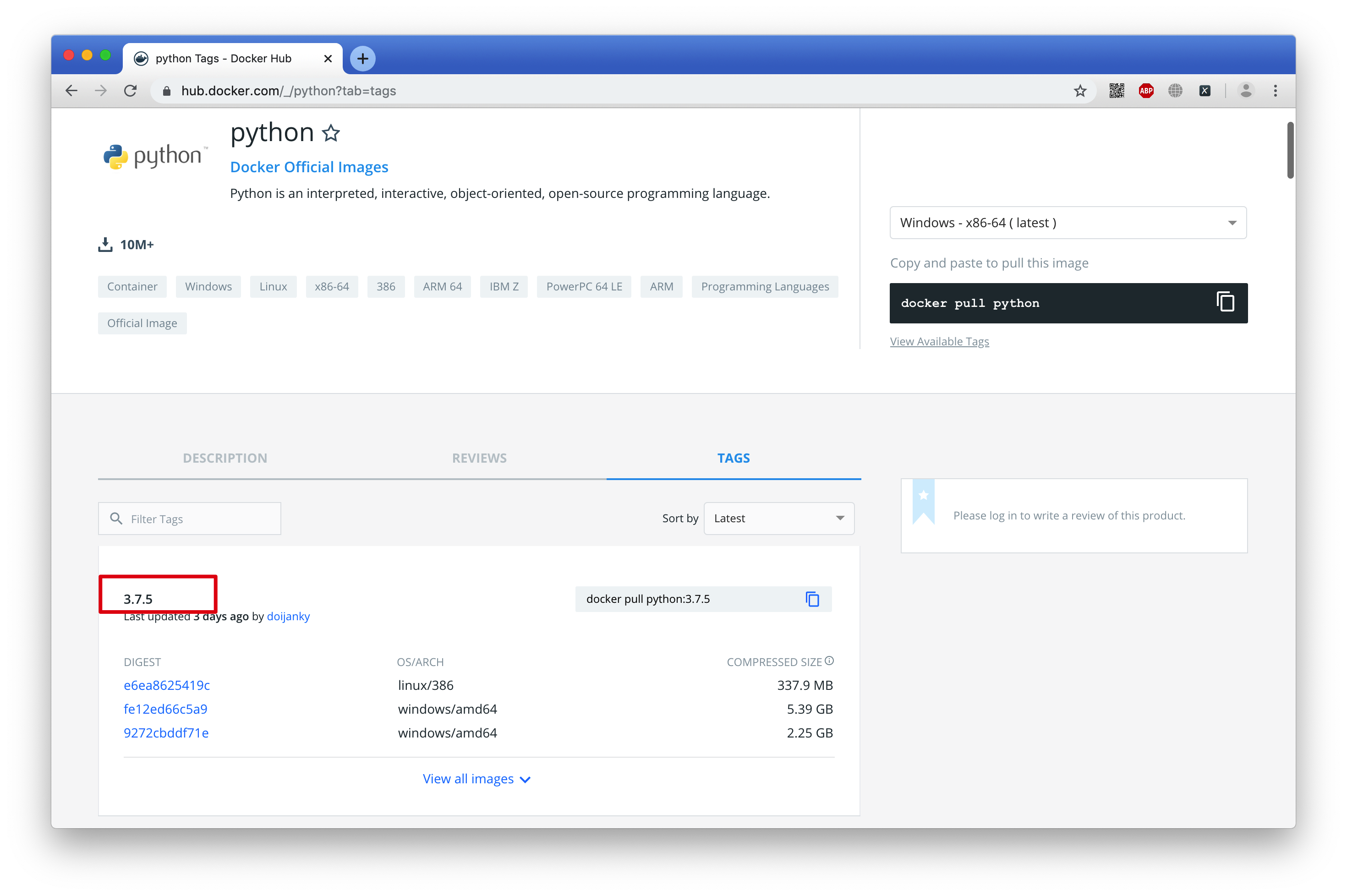The width and height of the screenshot is (1347, 896).
Task: Reload the current page
Action: [x=130, y=91]
